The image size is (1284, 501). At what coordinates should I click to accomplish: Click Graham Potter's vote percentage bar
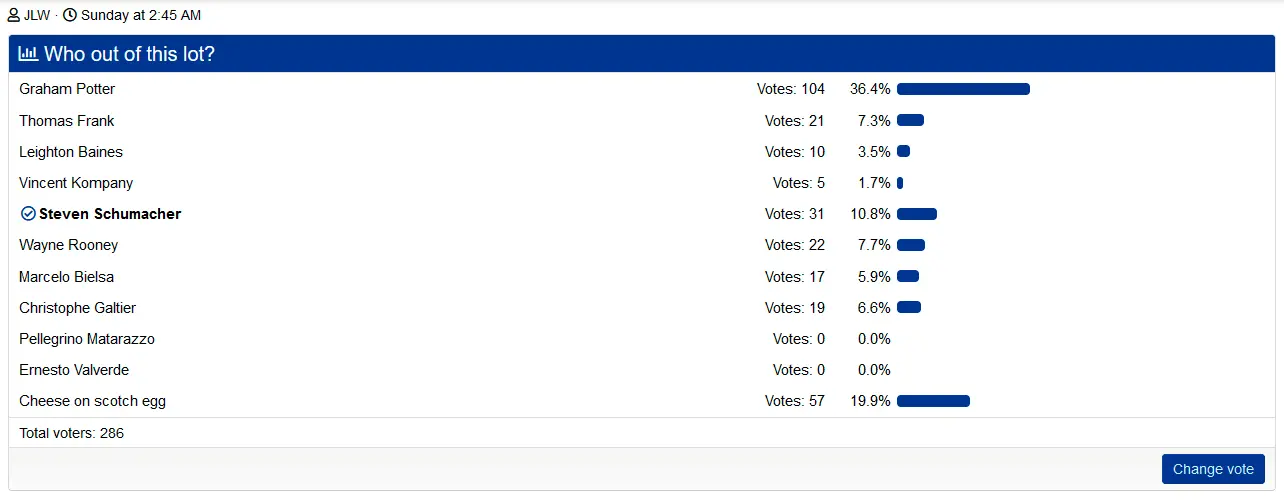963,89
